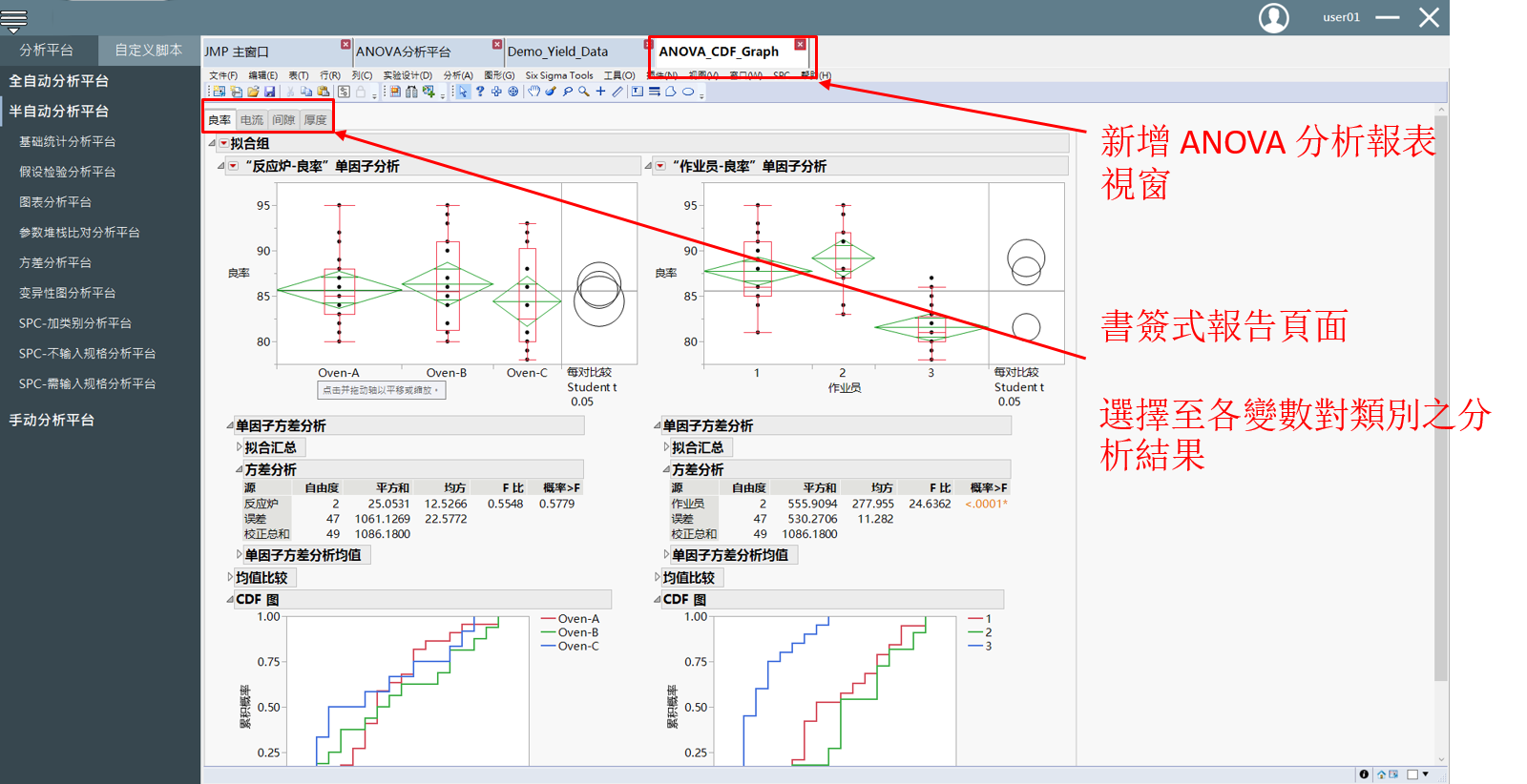Click the New Data Table toolbar icon
1527x784 pixels.
point(220,92)
